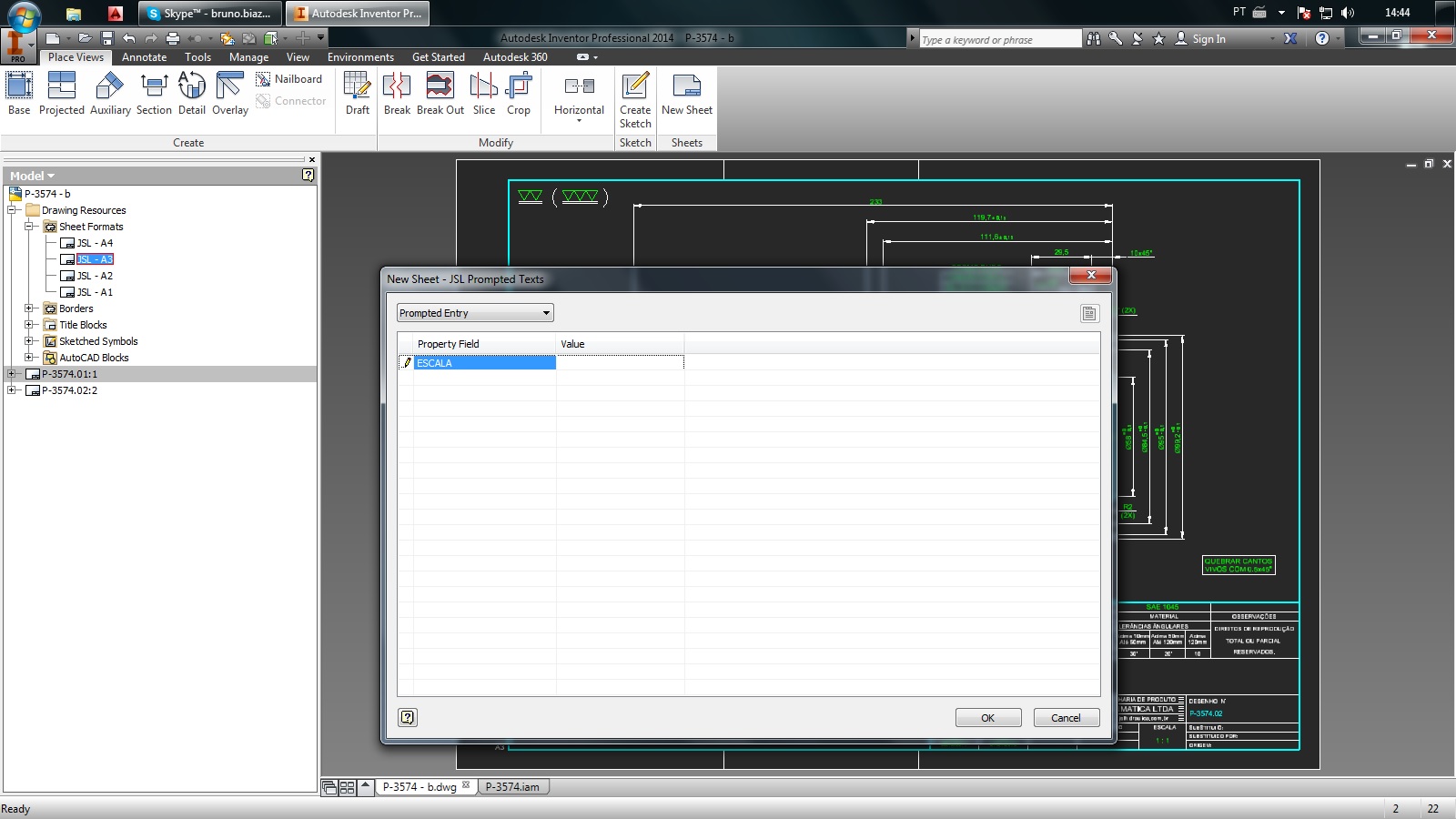Activate the Section view tool

click(154, 94)
